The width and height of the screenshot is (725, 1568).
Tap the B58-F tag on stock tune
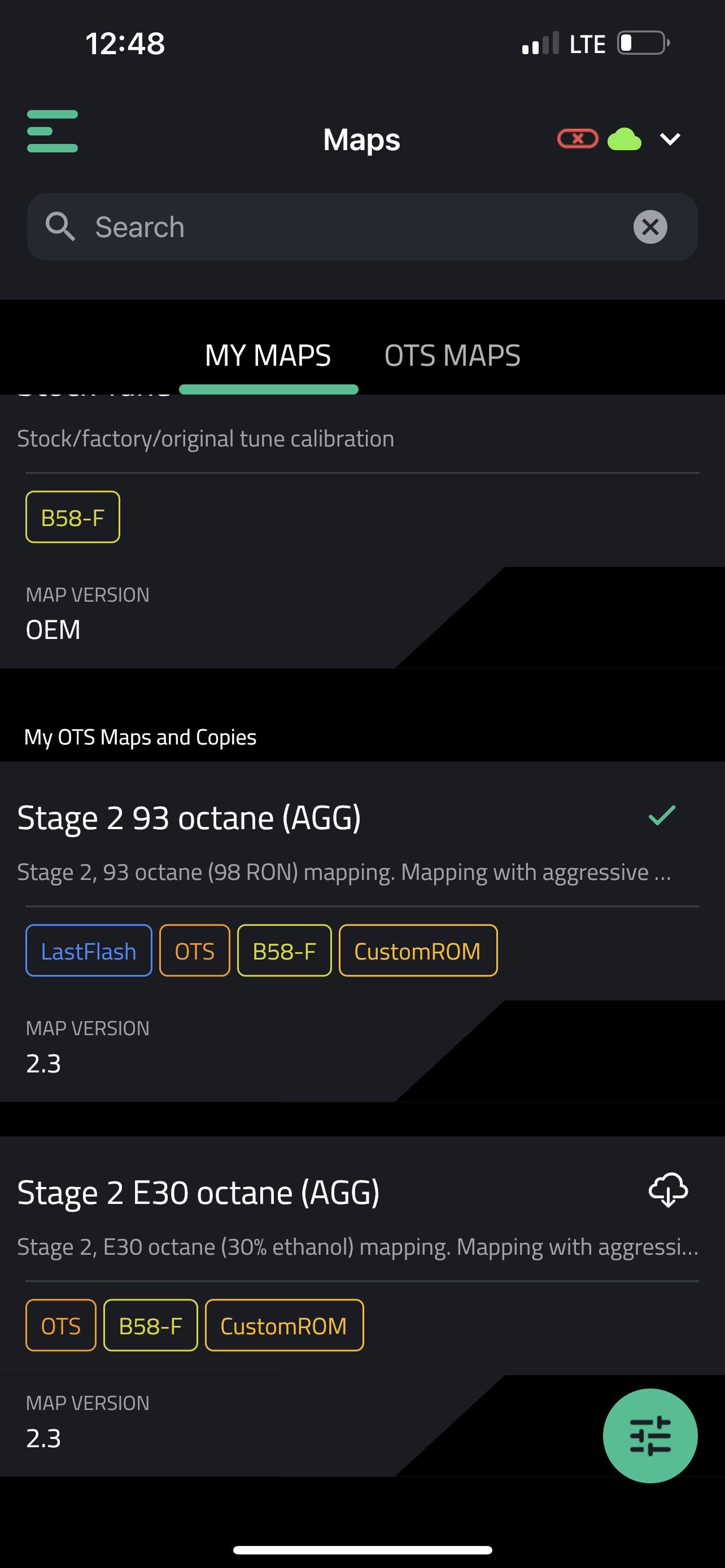72,518
